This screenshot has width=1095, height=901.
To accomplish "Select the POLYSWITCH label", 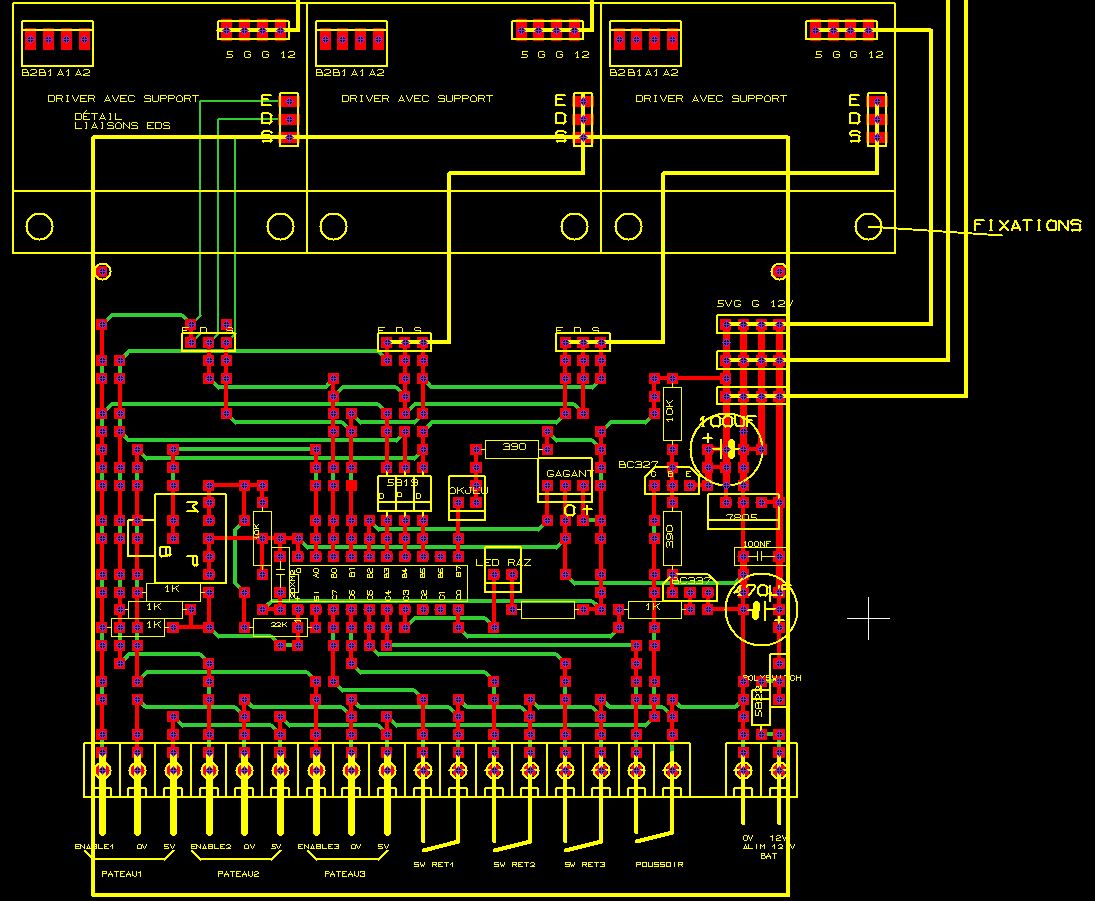I will coord(772,678).
